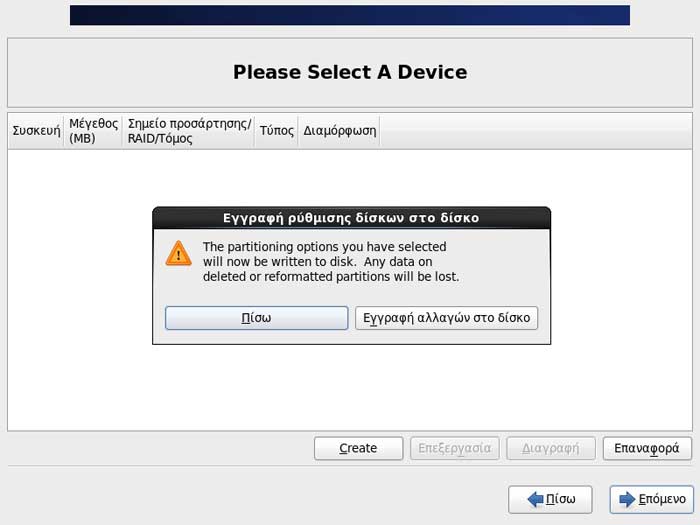Click the Εγγραφή ρύθμισης δίσκων dialog title bar
Viewport: 700px width, 525px height.
[x=351, y=218]
